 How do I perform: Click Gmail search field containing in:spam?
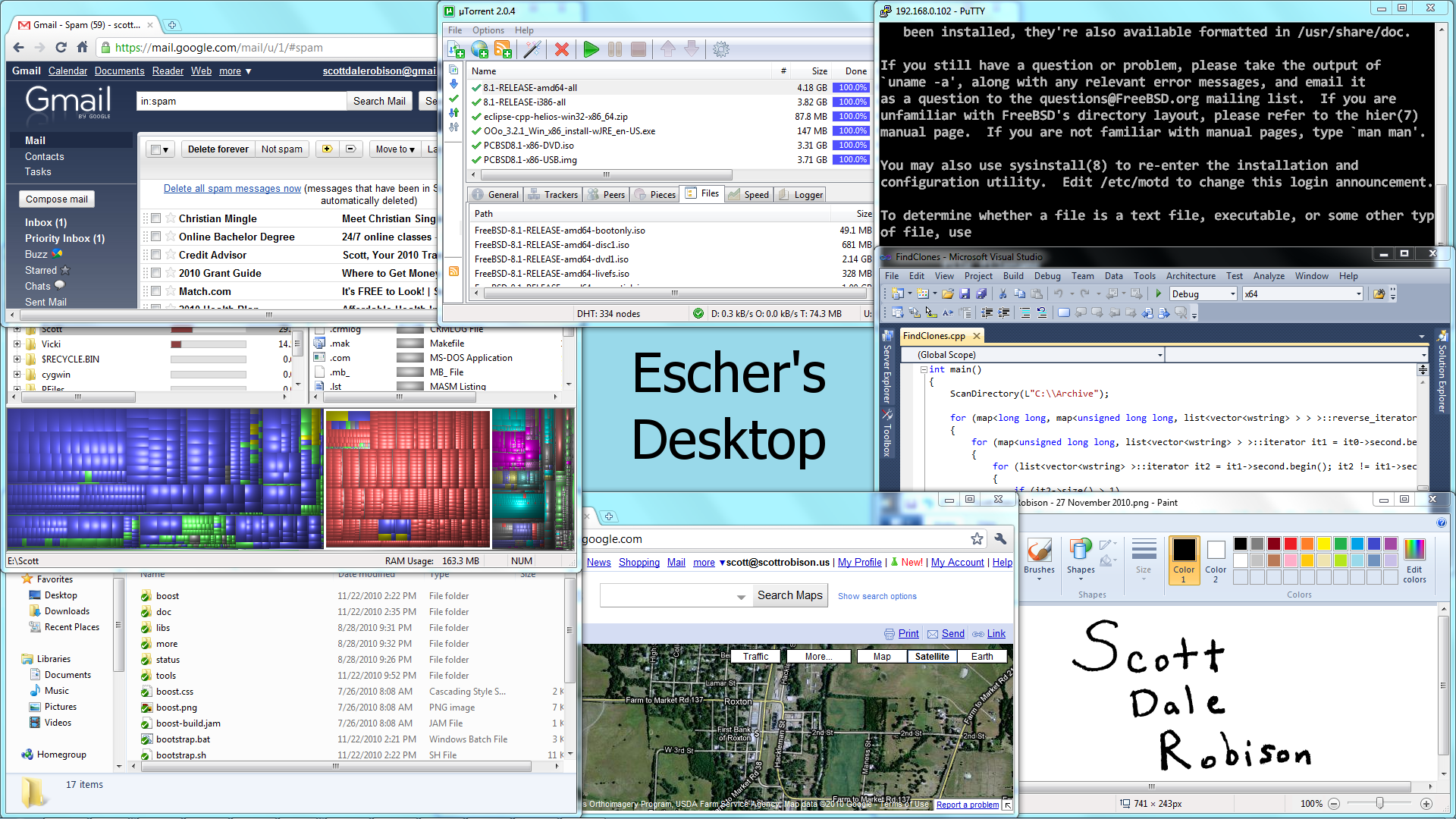pyautogui.click(x=241, y=101)
